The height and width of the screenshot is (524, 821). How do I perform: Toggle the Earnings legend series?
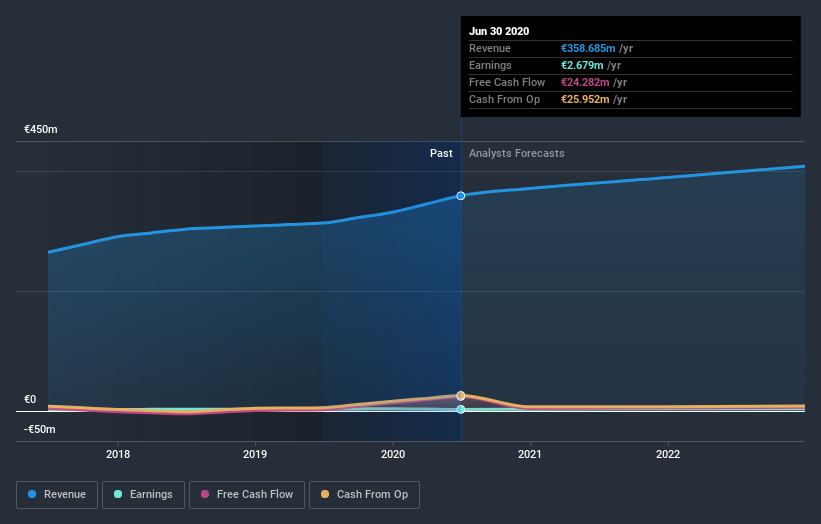[x=143, y=495]
